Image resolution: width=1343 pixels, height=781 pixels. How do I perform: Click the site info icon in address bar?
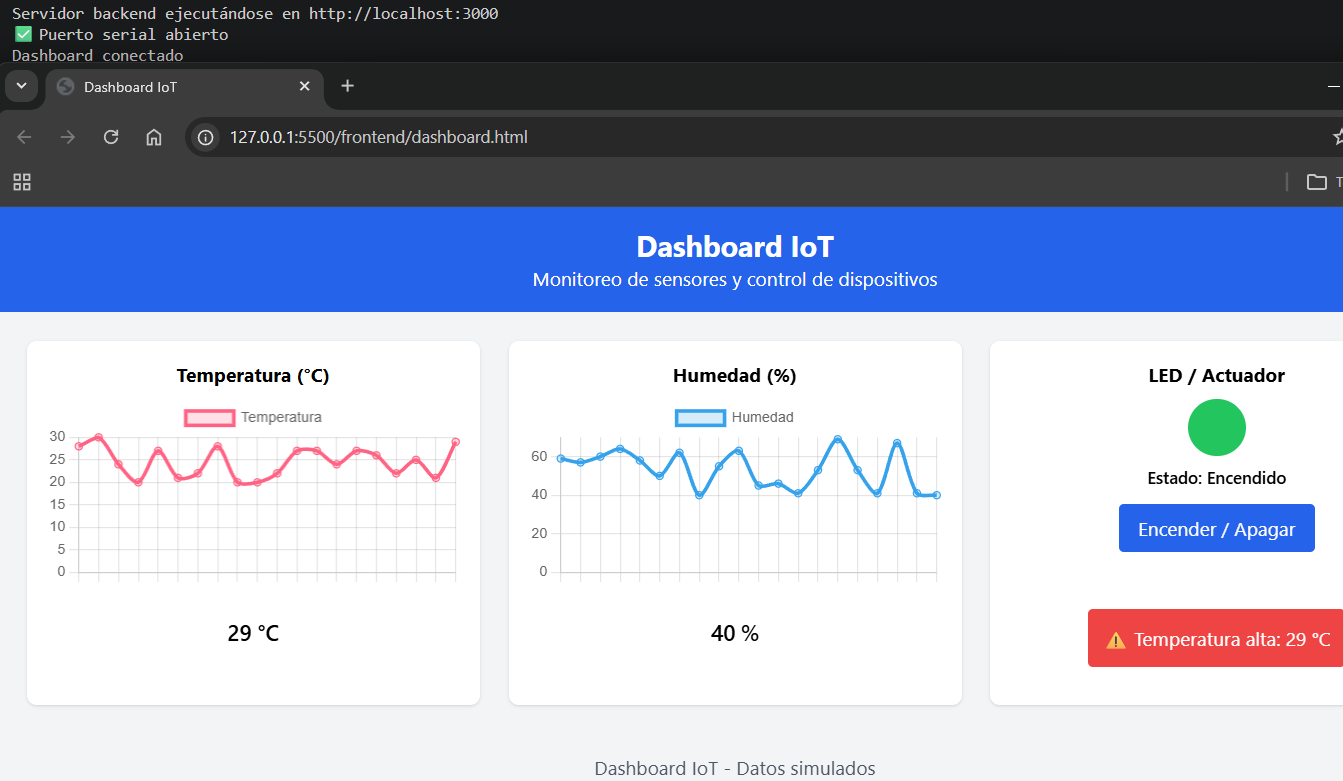205,137
